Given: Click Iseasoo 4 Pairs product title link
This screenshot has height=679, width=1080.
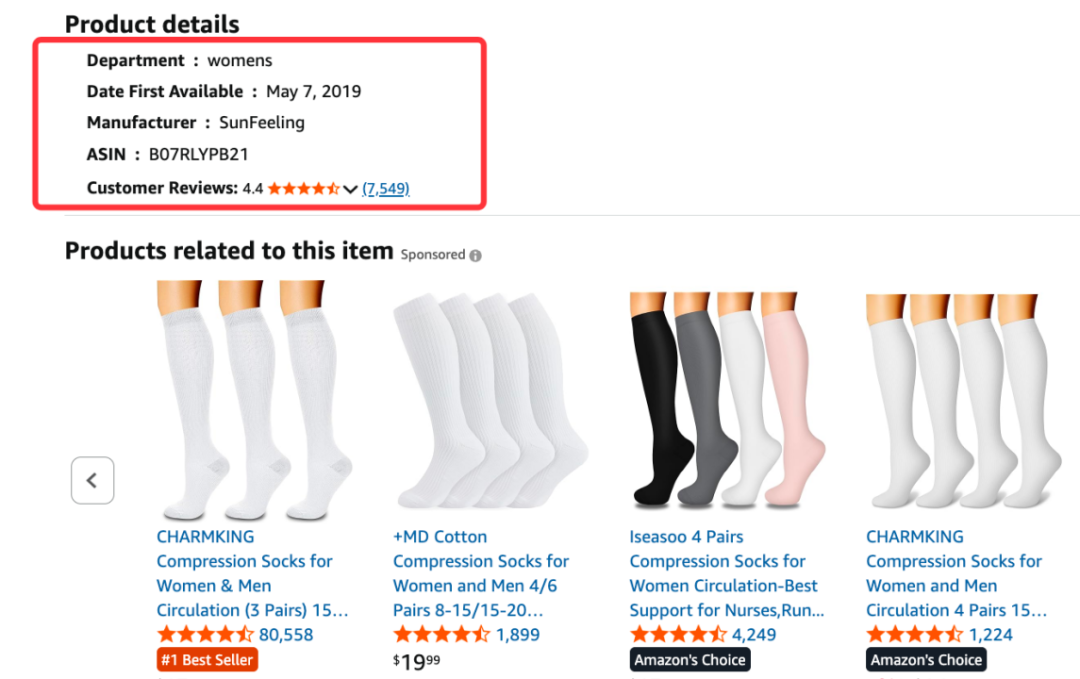Looking at the screenshot, I should [727, 573].
